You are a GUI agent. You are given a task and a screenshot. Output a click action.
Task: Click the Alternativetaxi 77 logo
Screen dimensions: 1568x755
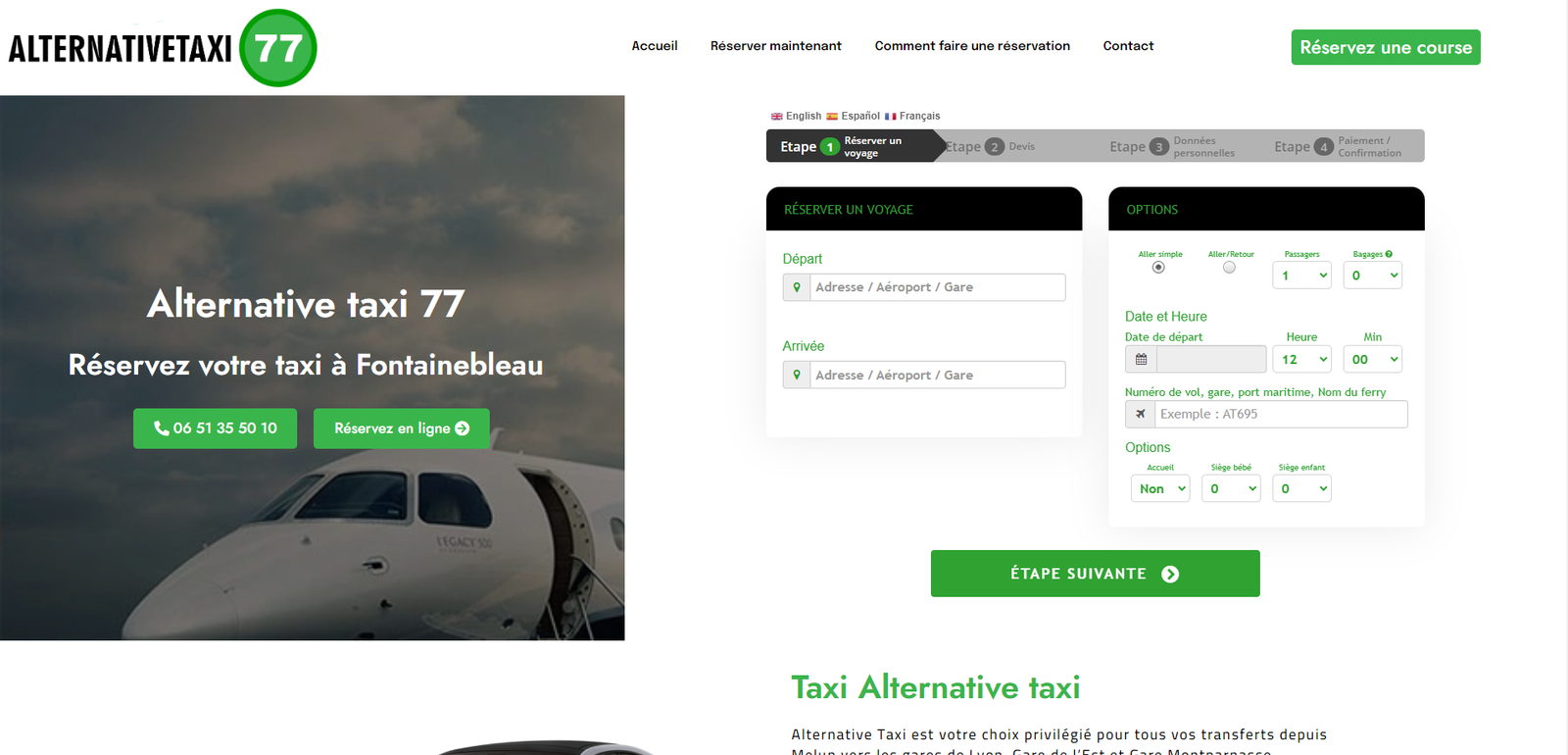pyautogui.click(x=163, y=48)
